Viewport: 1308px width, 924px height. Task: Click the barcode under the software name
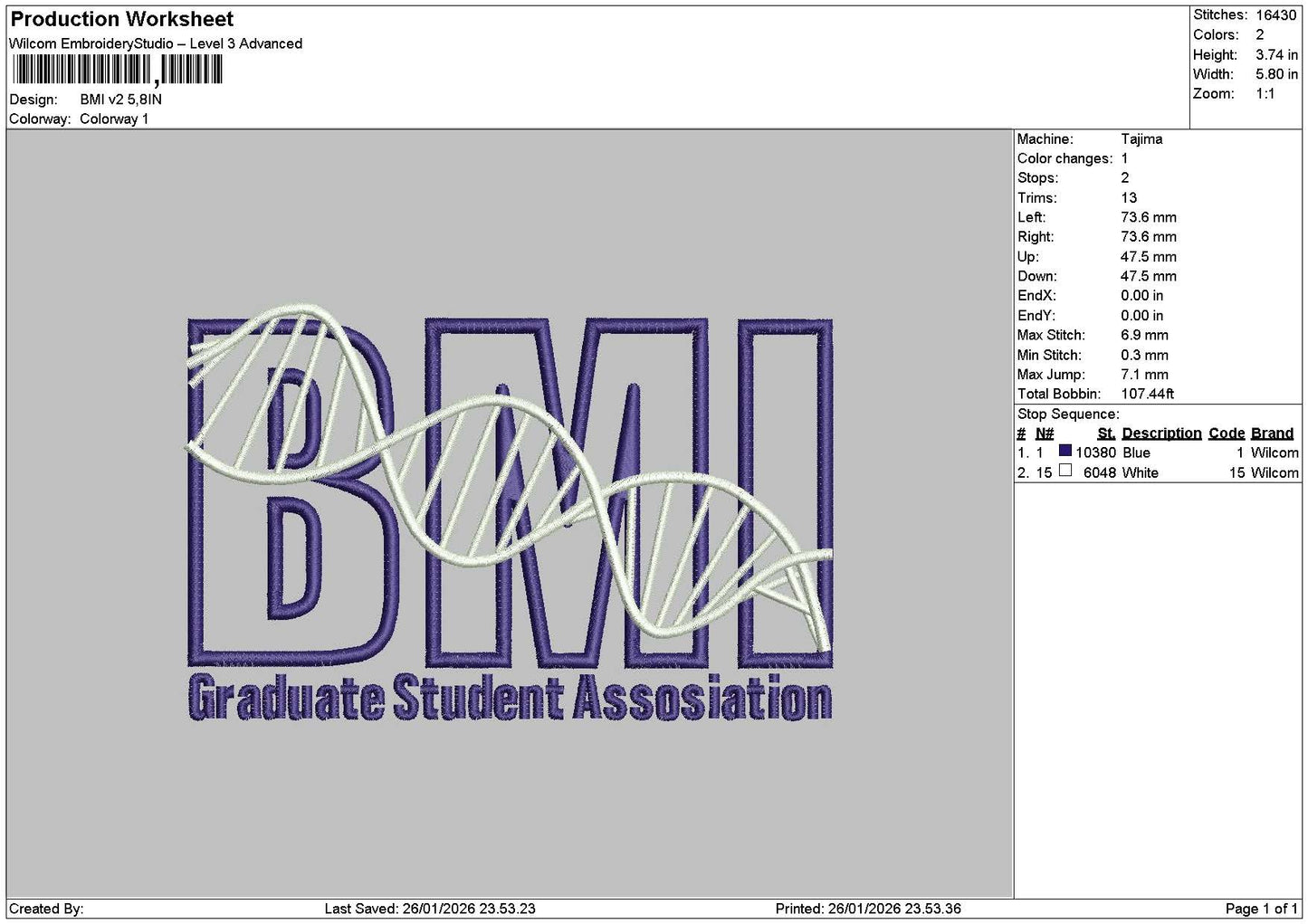[118, 70]
